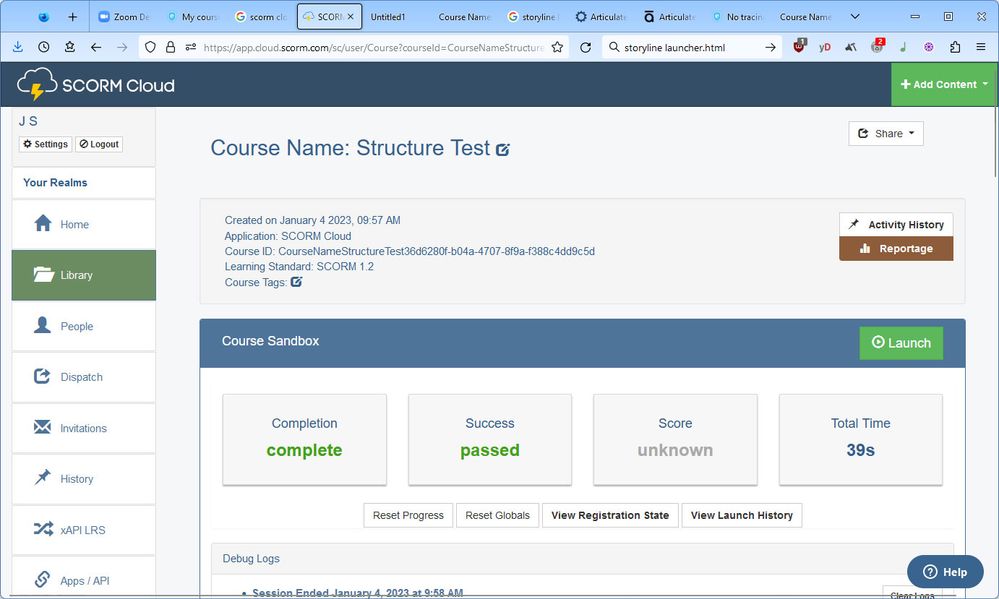
Task: Open the shield tracking protection icon
Action: click(x=150, y=47)
